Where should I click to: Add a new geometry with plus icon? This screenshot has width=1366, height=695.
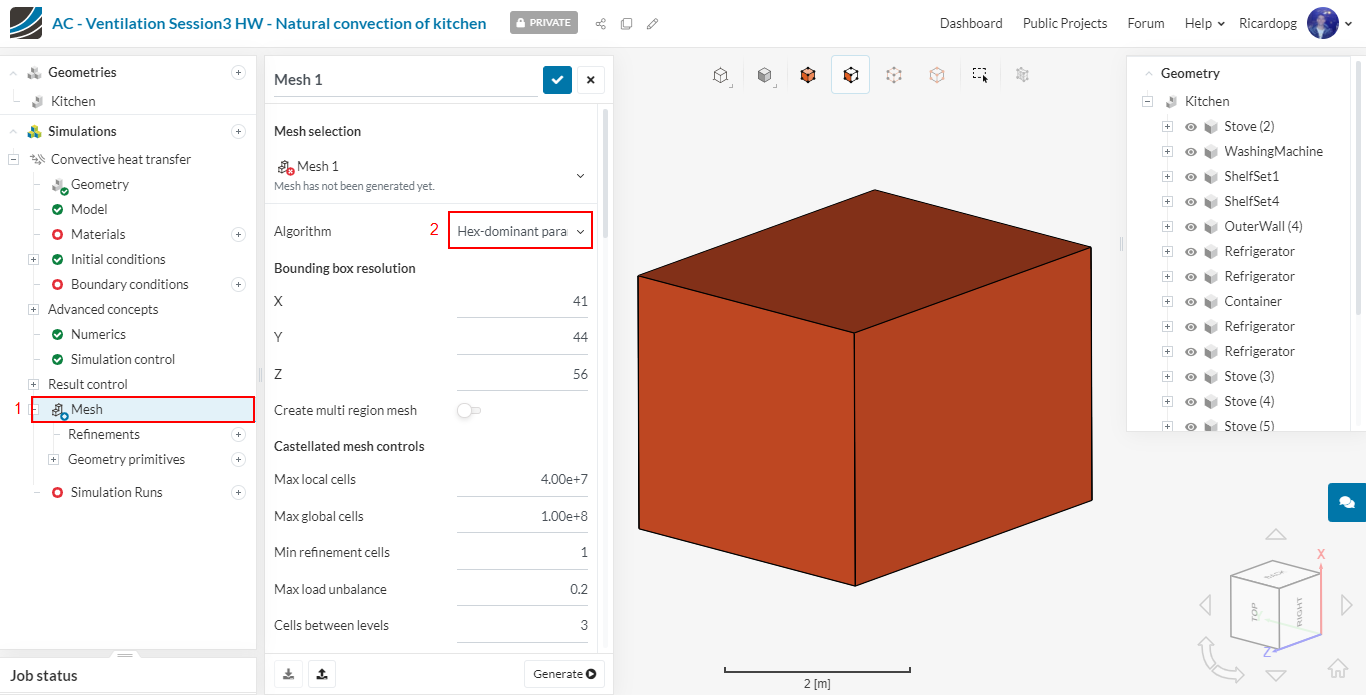tap(238, 72)
